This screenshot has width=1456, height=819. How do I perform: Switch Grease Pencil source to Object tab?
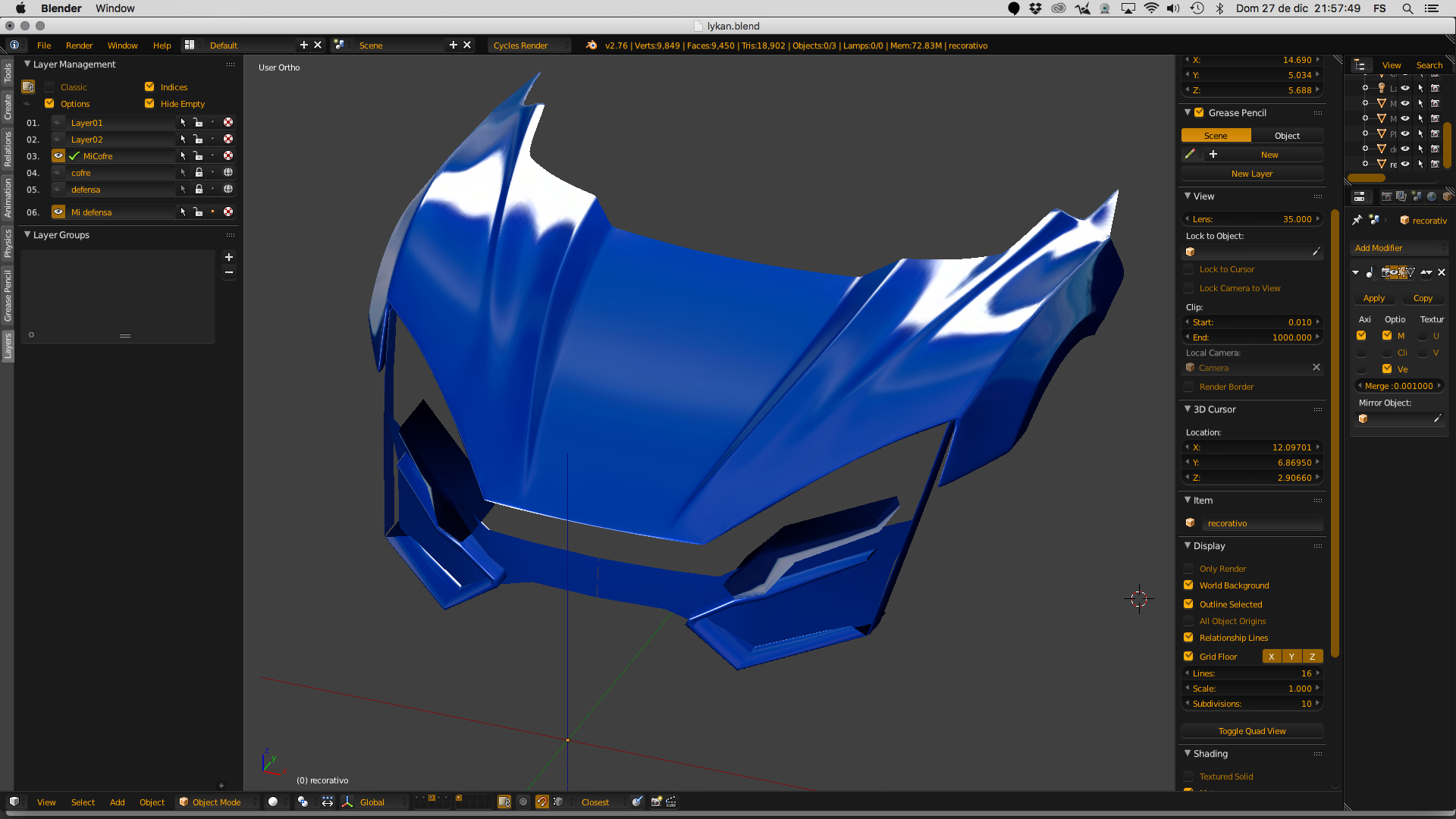click(1287, 136)
